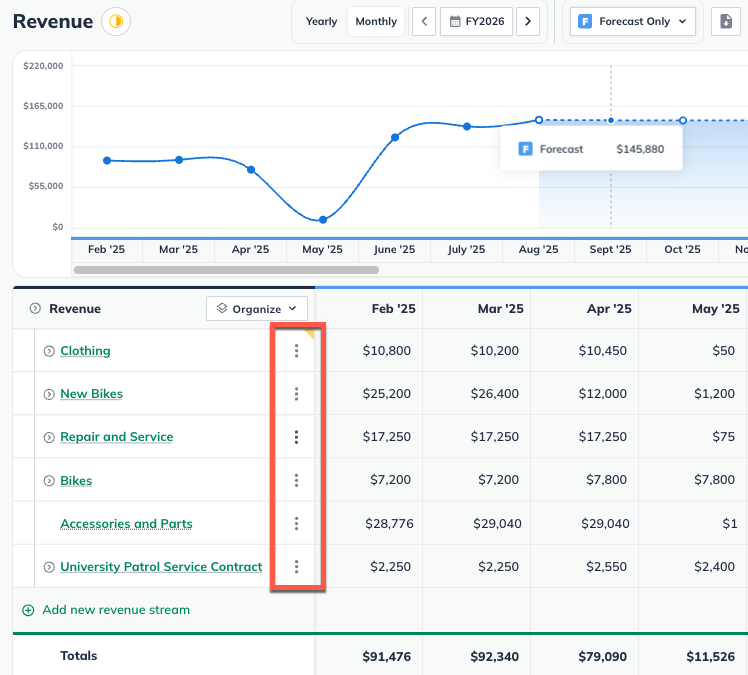This screenshot has height=675, width=748.
Task: Open three-dot menu for Clothing
Action: 296,351
